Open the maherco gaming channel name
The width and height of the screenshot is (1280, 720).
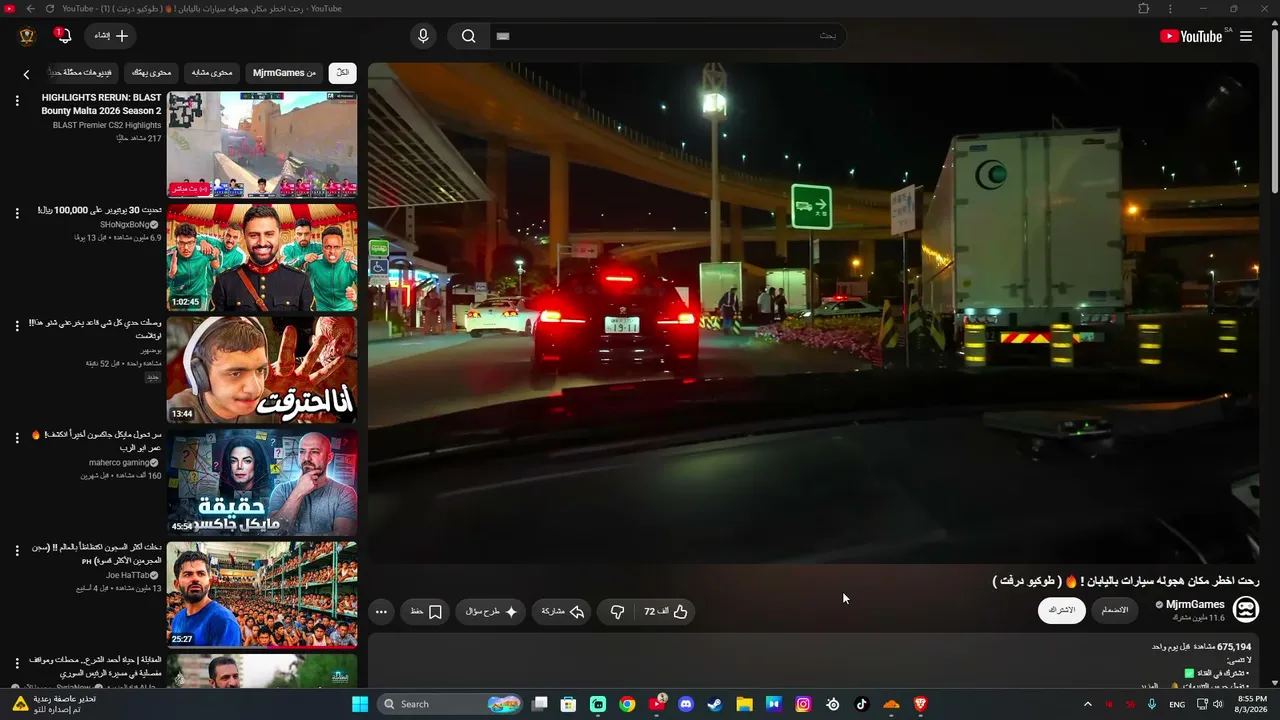119,463
